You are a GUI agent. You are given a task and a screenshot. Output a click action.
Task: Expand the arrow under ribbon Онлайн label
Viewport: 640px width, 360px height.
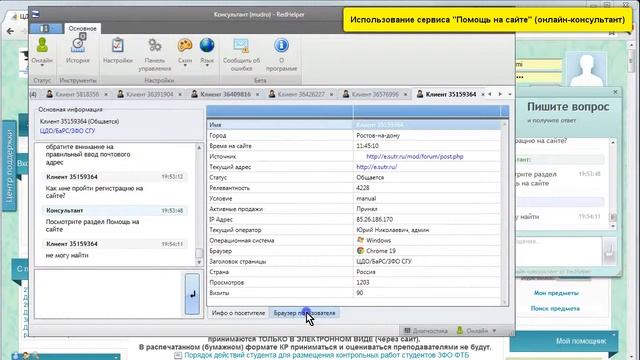click(x=42, y=66)
